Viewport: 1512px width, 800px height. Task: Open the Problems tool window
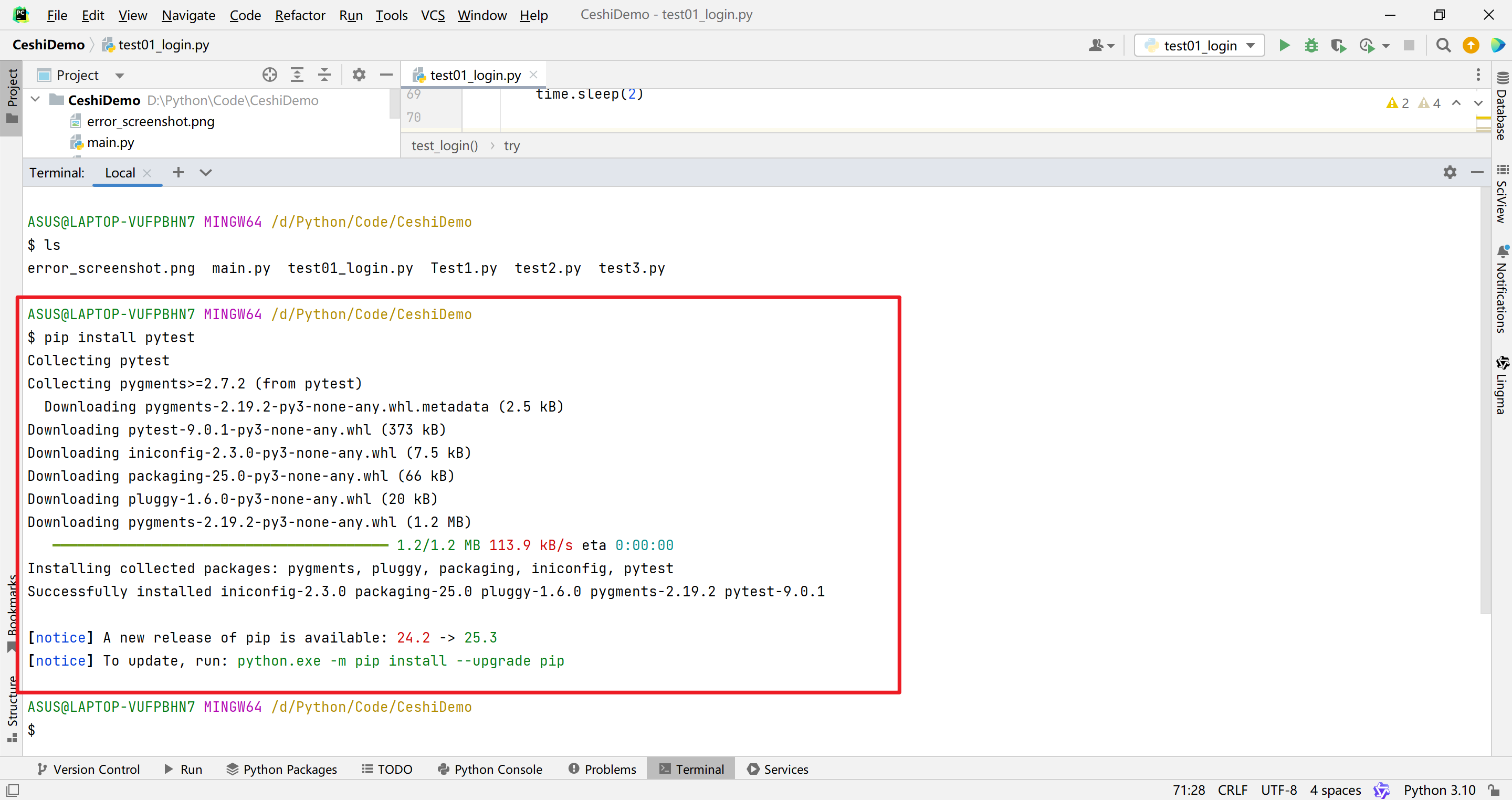602,769
